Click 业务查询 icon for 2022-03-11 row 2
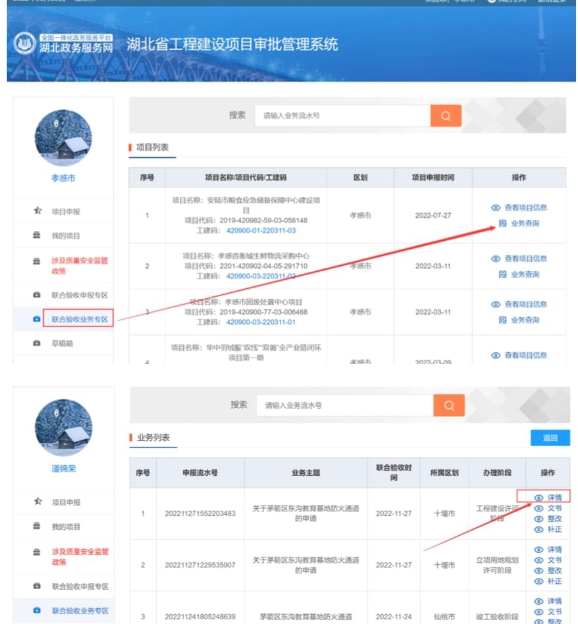The width and height of the screenshot is (578, 624). click(503, 274)
